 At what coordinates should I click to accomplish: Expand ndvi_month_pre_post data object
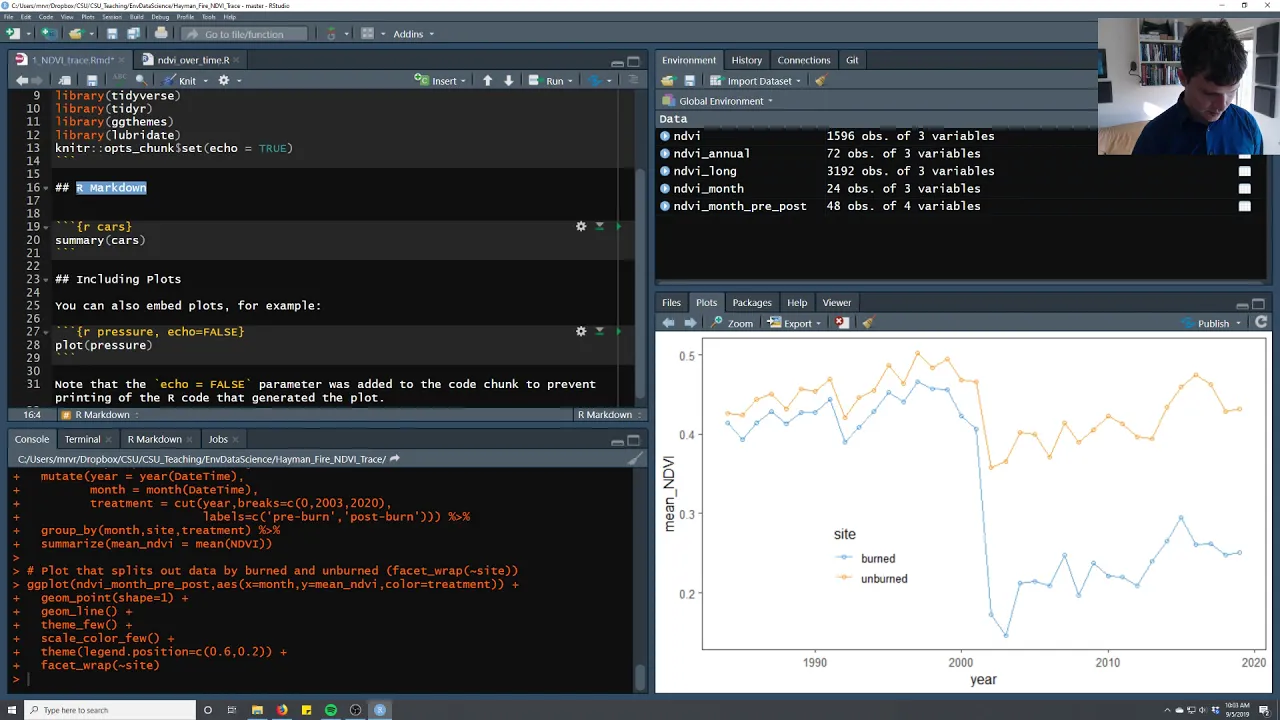click(x=665, y=206)
